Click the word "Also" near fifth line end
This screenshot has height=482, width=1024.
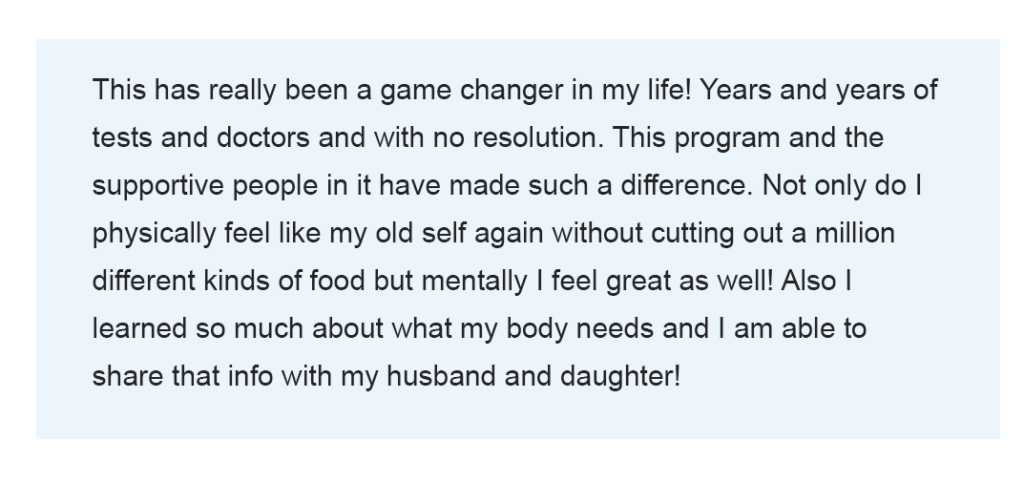(808, 281)
